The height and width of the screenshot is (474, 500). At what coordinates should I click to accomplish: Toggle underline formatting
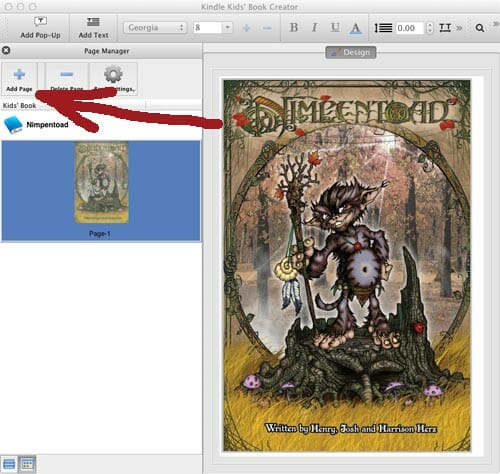click(x=335, y=28)
